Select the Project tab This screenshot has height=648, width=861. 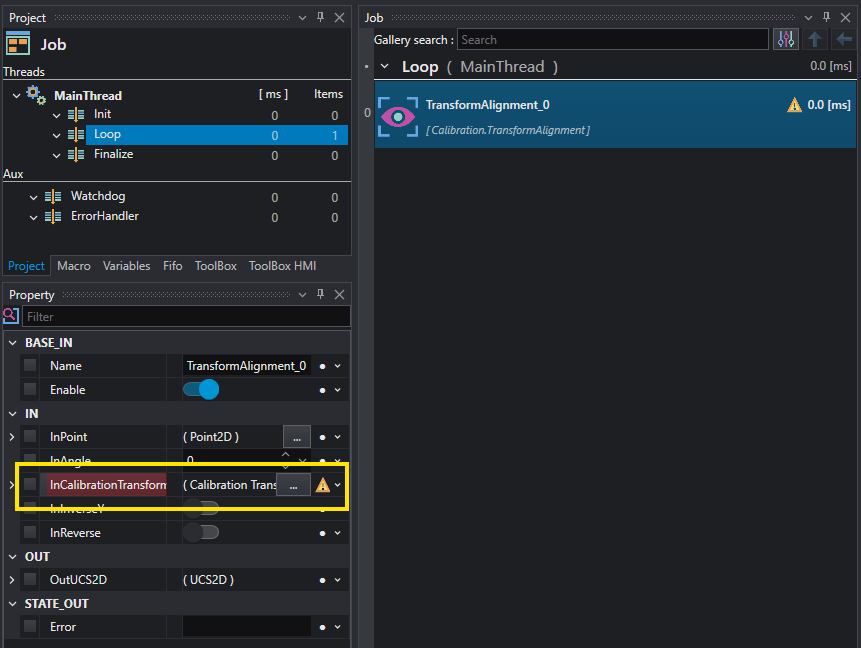tap(26, 266)
